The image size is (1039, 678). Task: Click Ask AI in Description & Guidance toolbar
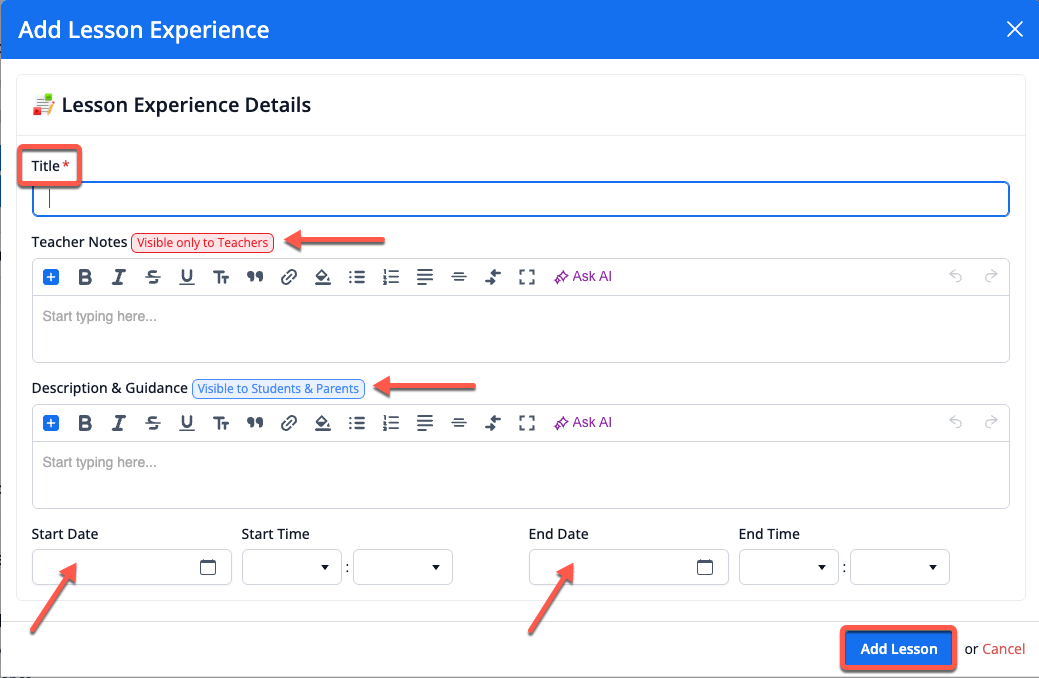tap(583, 423)
